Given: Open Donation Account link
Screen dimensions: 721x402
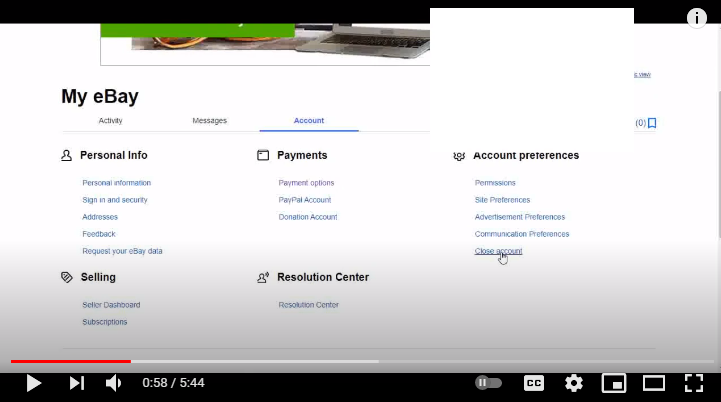Looking at the screenshot, I should pyautogui.click(x=308, y=217).
